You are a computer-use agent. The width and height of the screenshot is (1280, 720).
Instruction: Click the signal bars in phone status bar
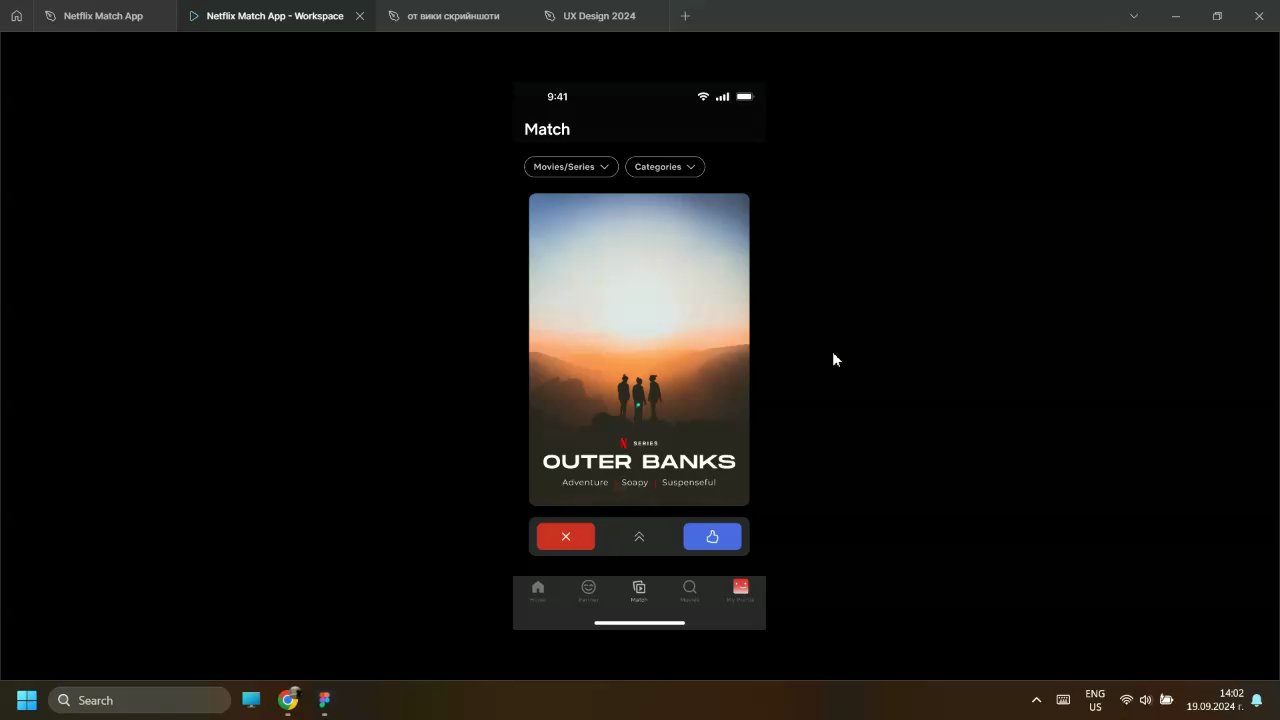pyautogui.click(x=722, y=97)
